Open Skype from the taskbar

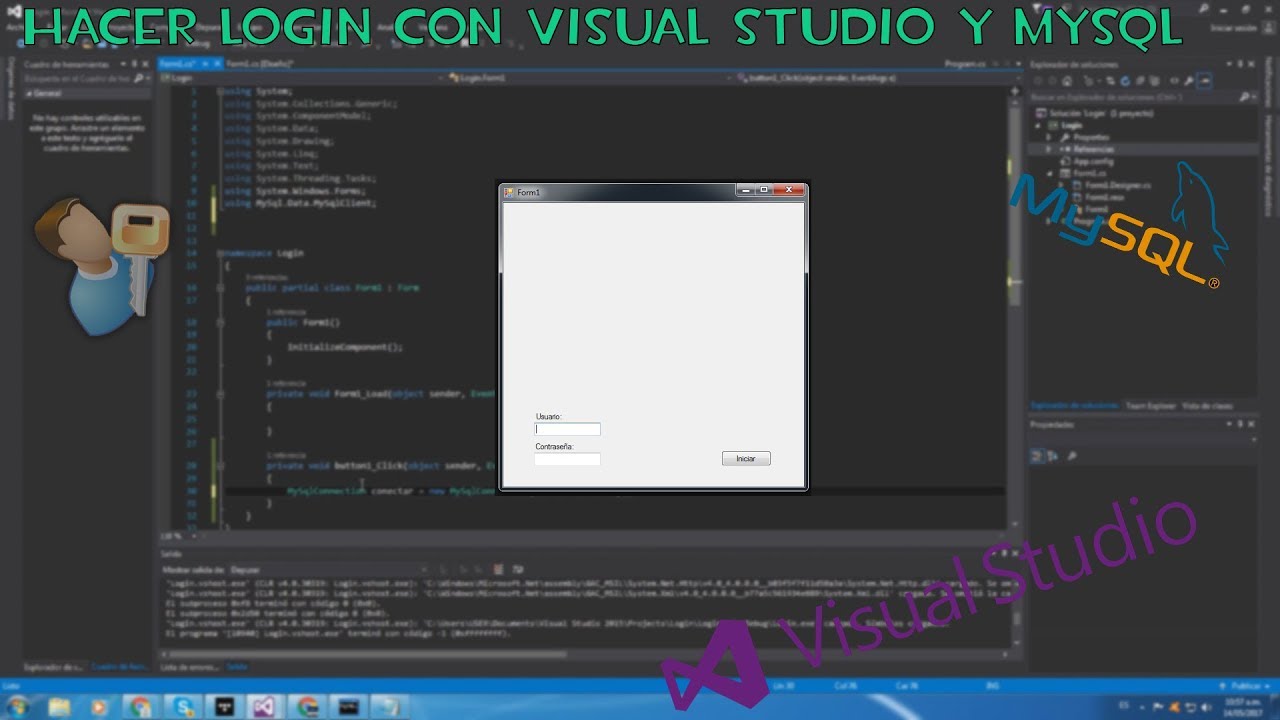pos(185,707)
